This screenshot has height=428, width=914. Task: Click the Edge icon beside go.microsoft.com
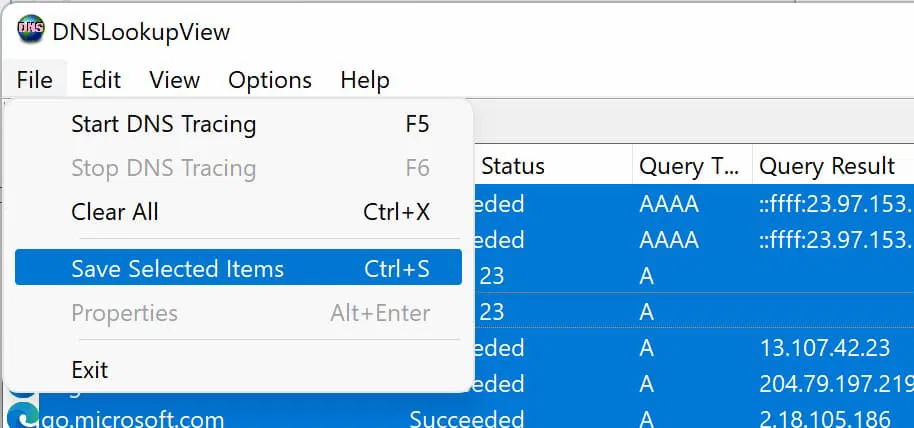(x=16, y=417)
